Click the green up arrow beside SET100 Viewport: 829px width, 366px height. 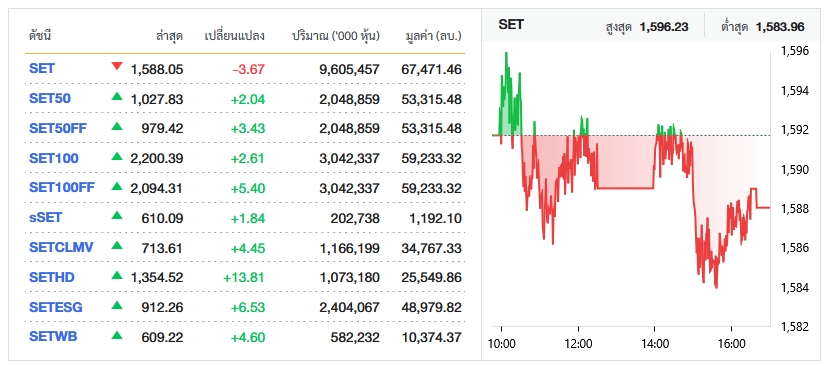(117, 156)
